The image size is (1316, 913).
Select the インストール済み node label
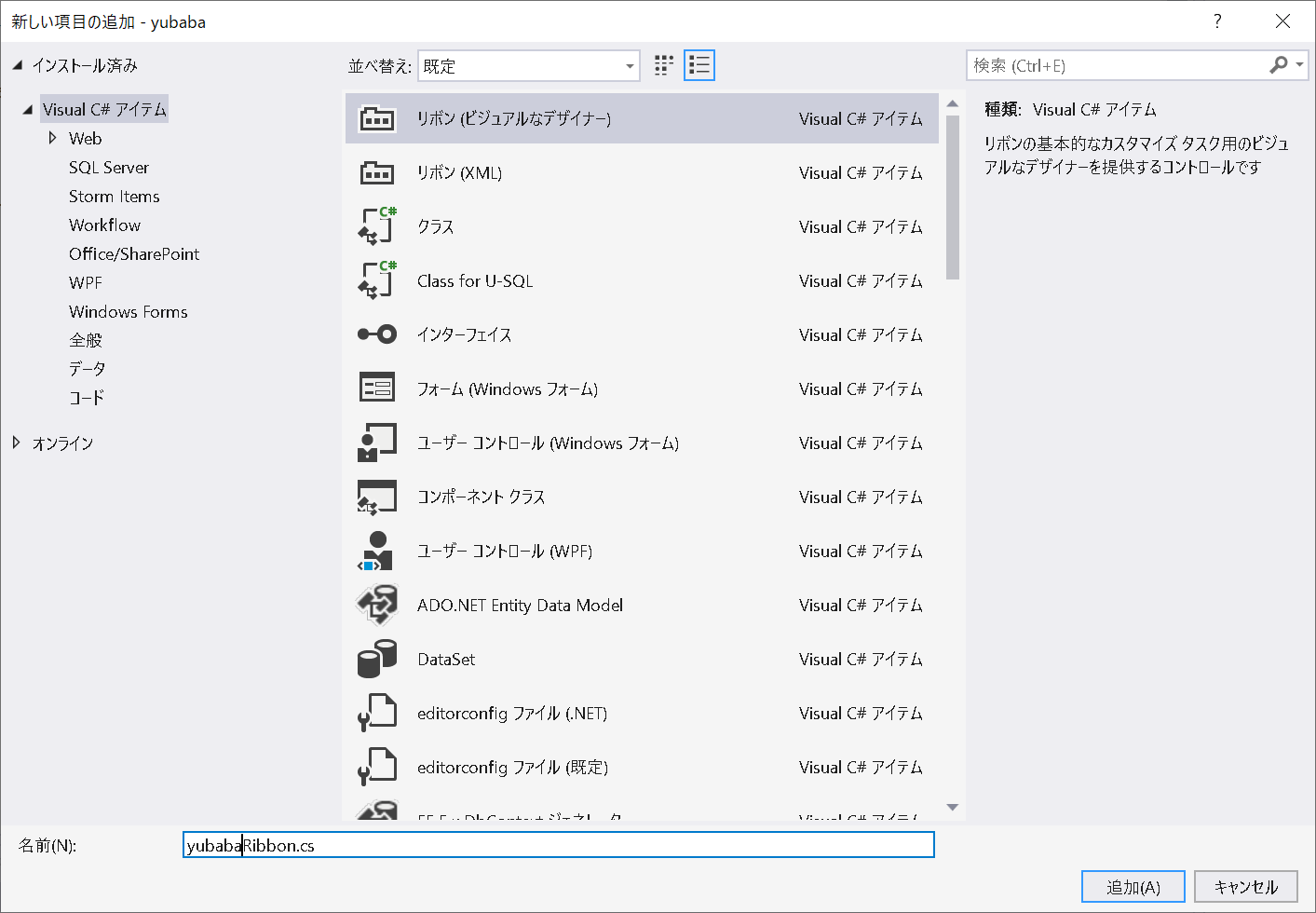pos(85,65)
